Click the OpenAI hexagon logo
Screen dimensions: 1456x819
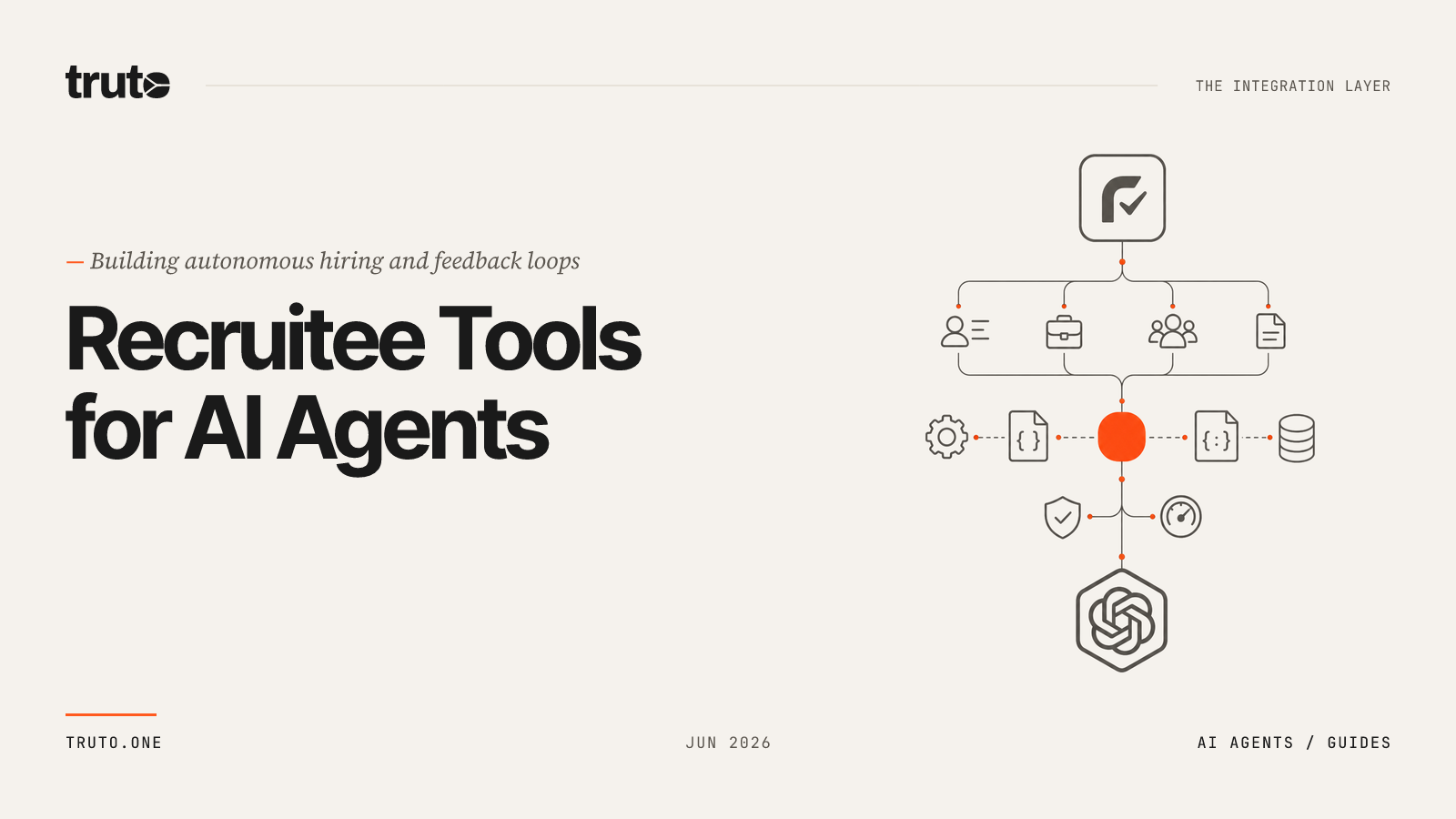(x=1121, y=621)
